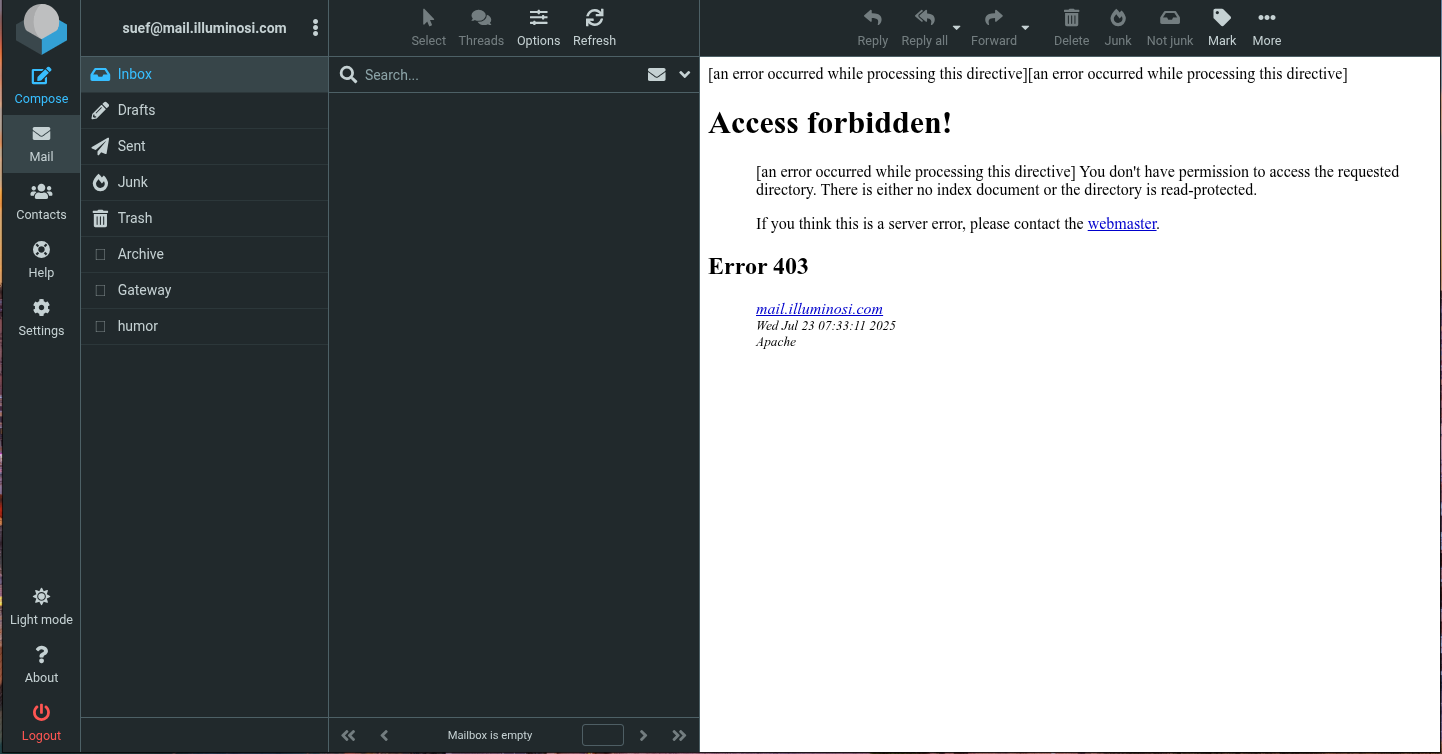Open the Archive folder
The height and width of the screenshot is (754, 1442).
[x=204, y=254]
